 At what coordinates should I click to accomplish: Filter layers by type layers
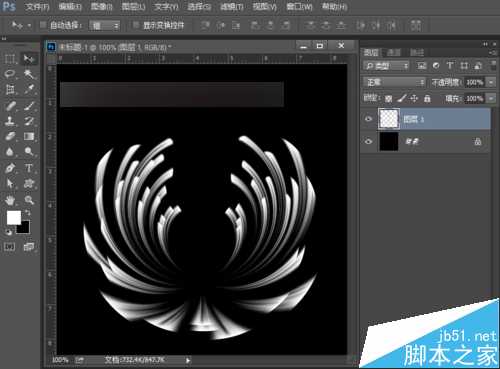pyautogui.click(x=450, y=66)
